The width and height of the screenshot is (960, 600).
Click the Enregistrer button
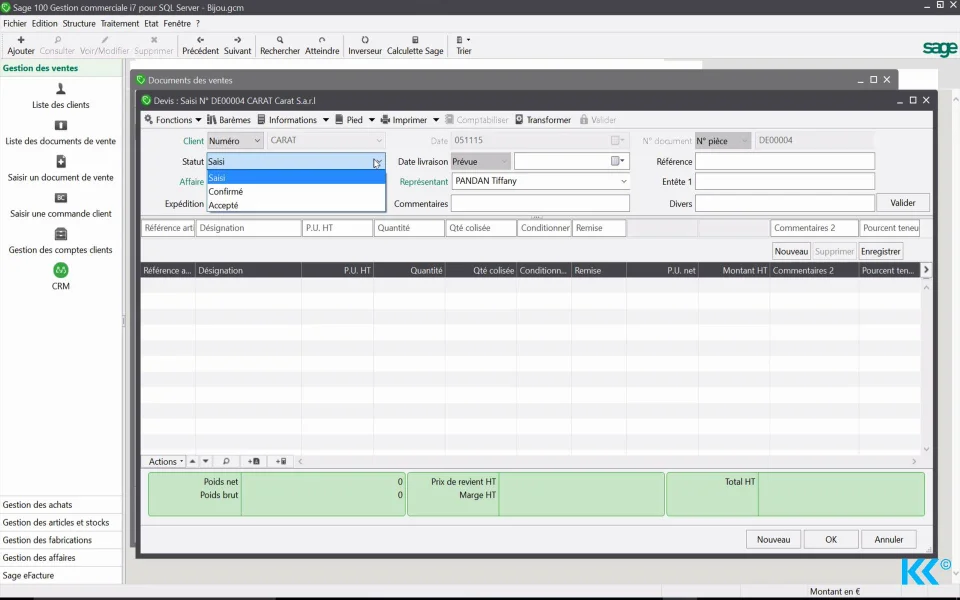(880, 251)
